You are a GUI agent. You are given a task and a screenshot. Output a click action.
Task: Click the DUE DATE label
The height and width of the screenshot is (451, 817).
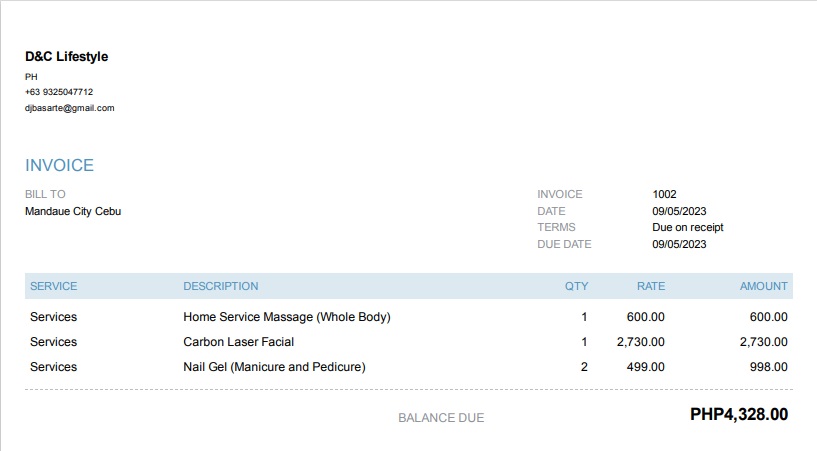(x=564, y=244)
